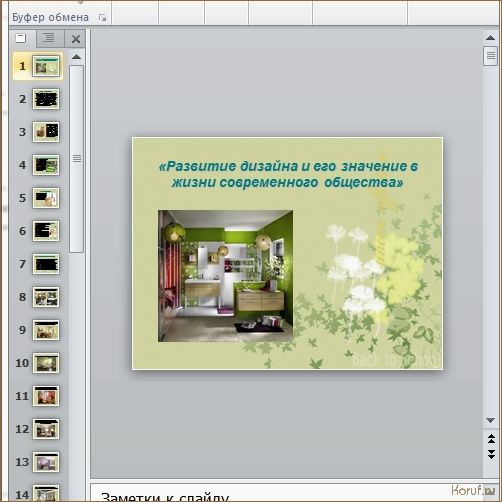Click the slide title text
502x502 pixels.
[288, 174]
